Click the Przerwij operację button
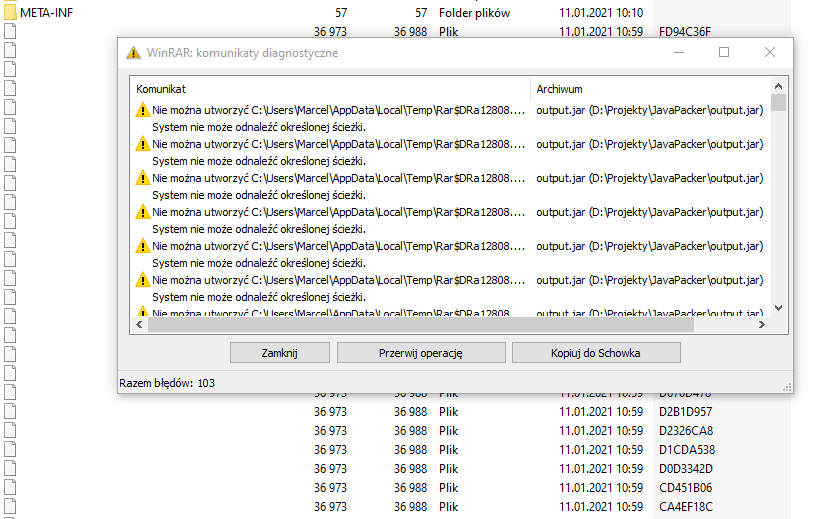The width and height of the screenshot is (818, 519). point(421,353)
